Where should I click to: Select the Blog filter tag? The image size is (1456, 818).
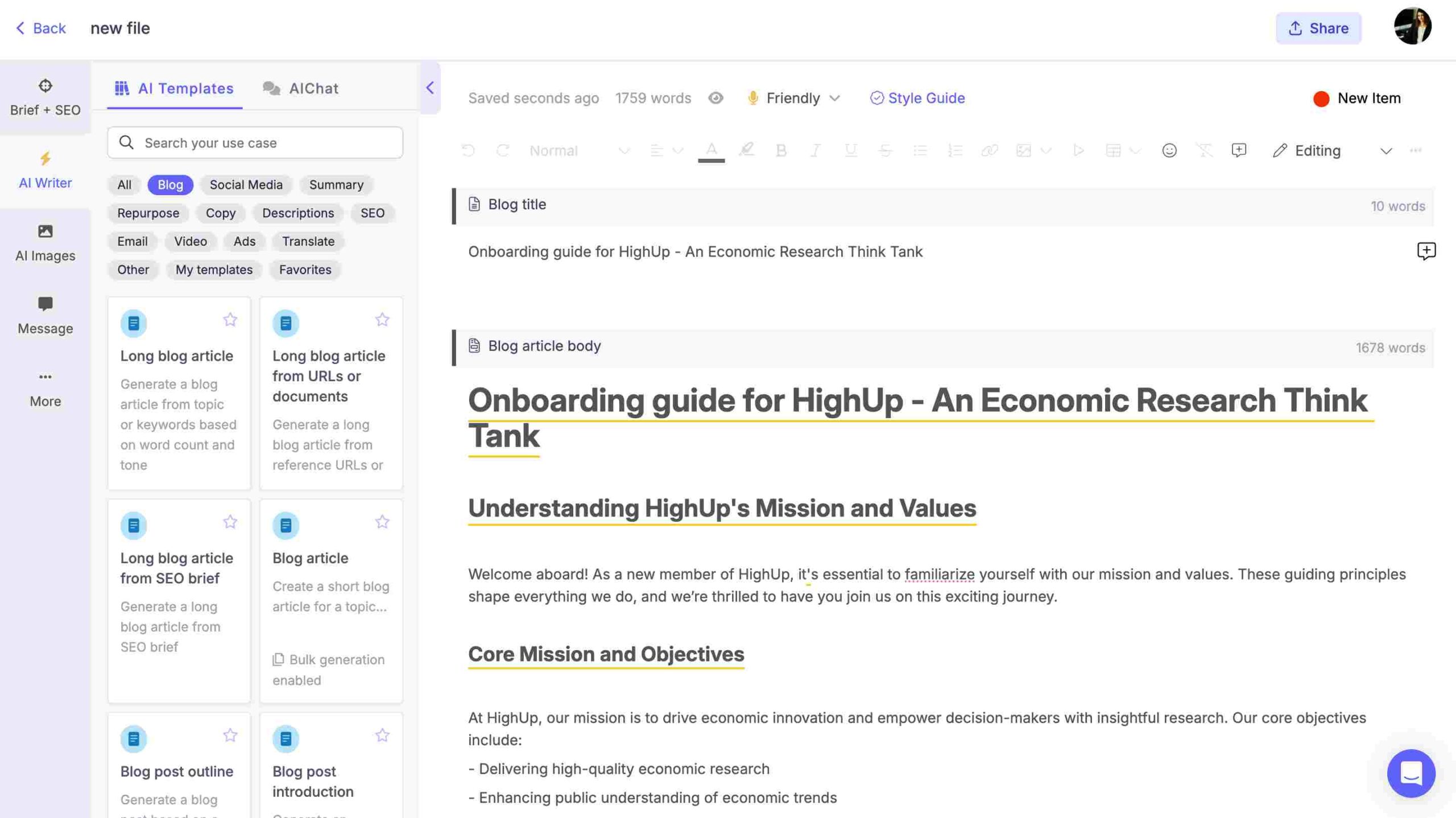169,183
